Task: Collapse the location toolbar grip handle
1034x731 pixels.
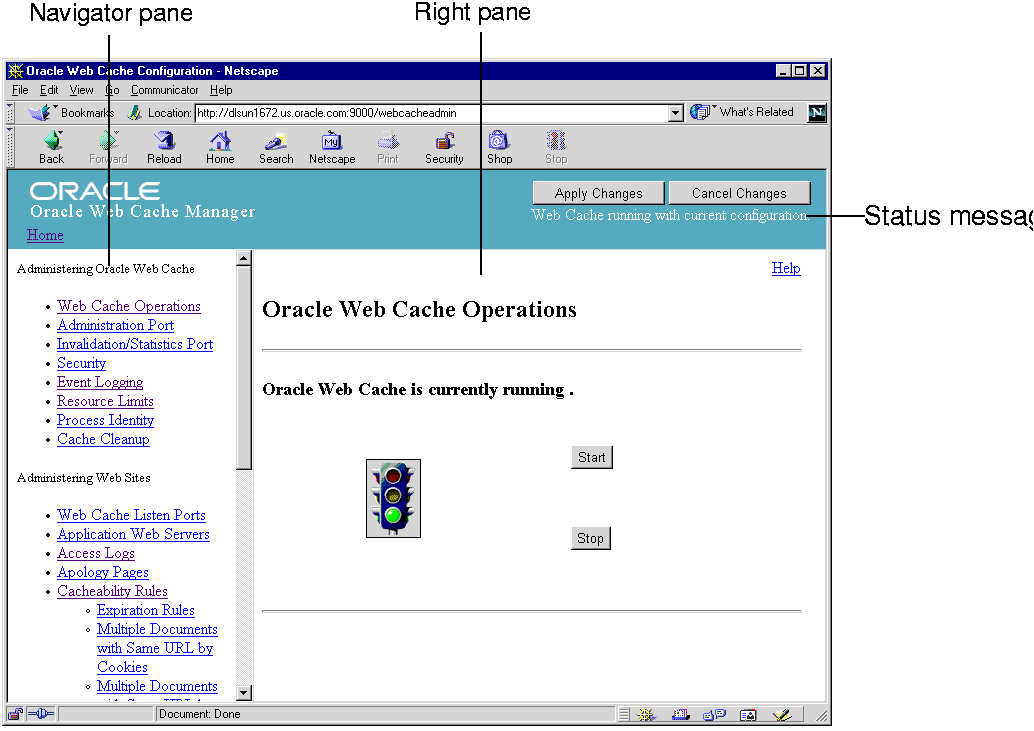Action: (10, 113)
